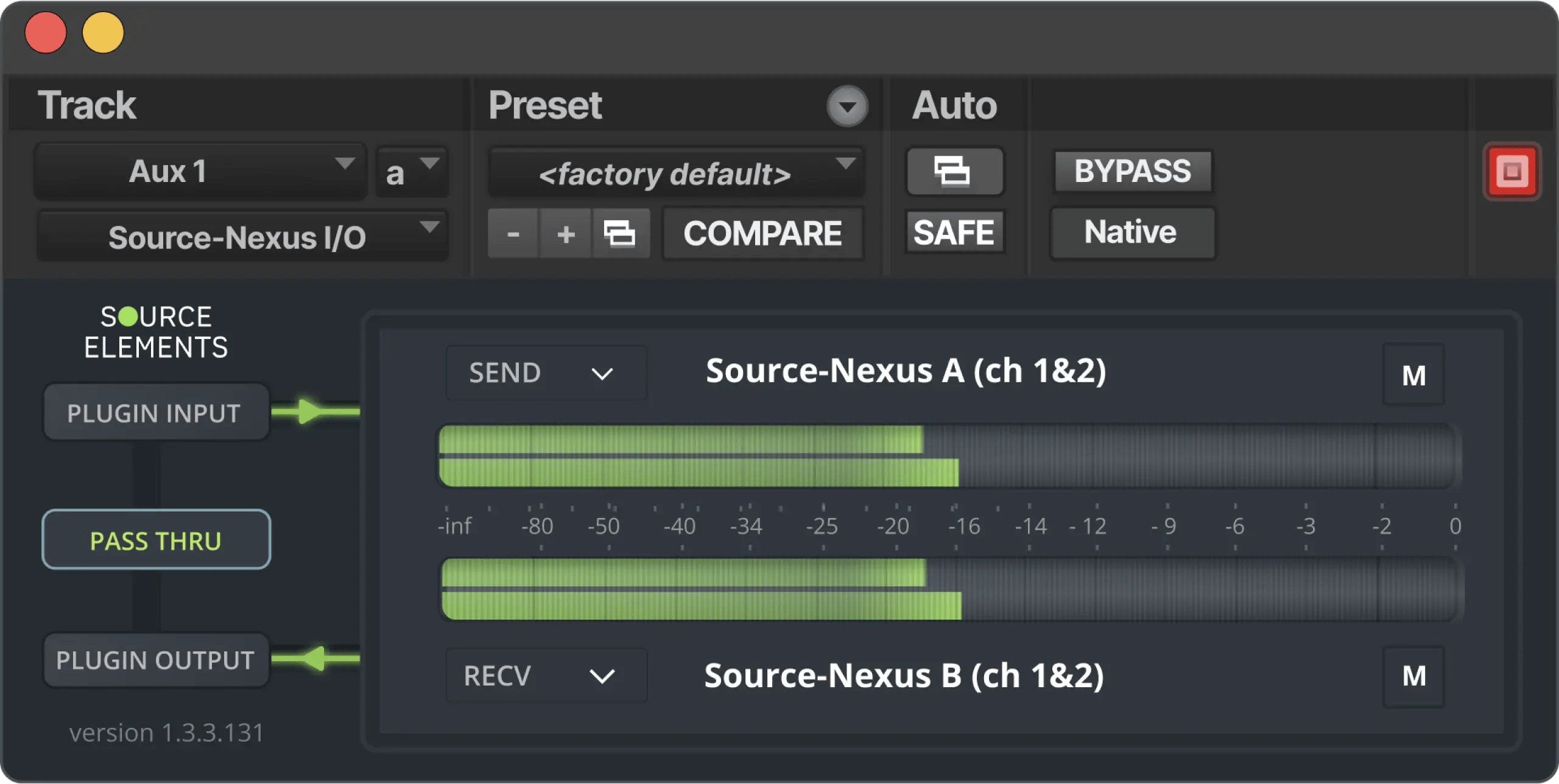Screen dimensions: 1559x784
Task: Open the automation playlist selector labeled a
Action: 410,171
